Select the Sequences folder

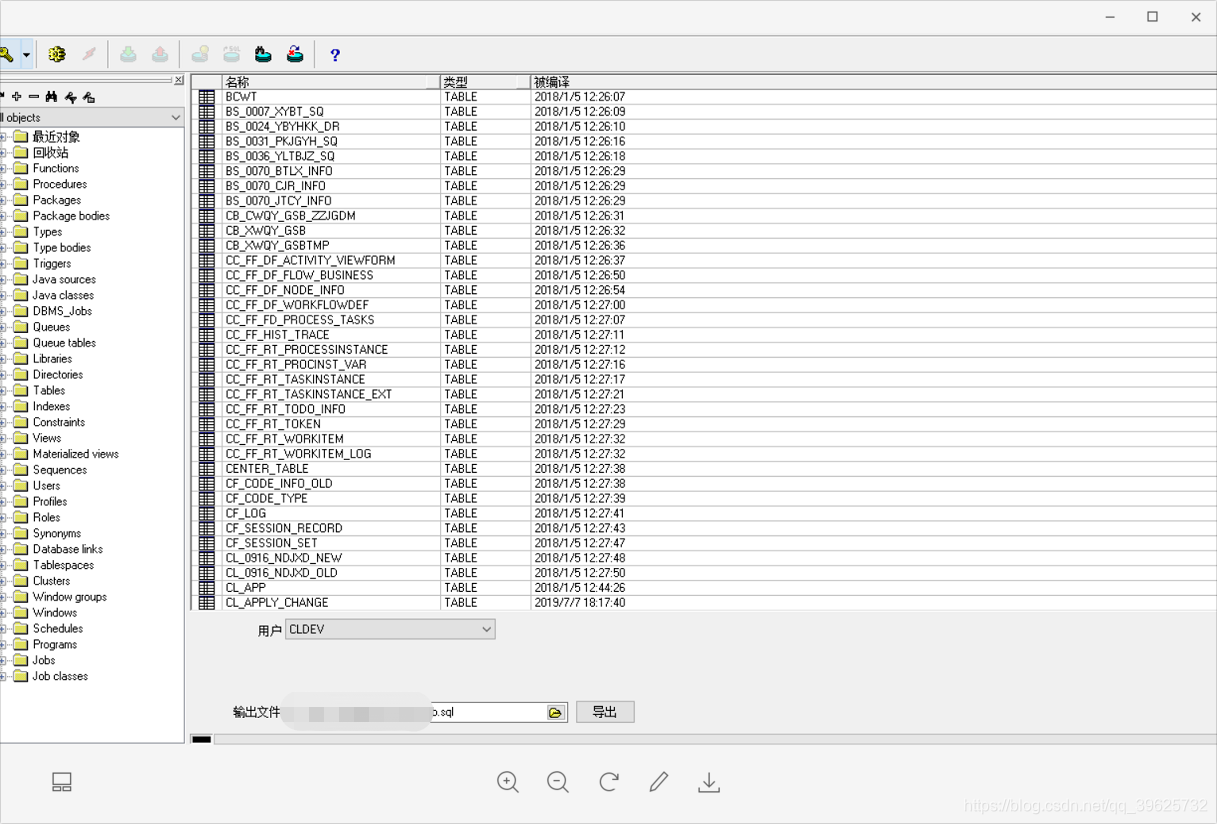coord(60,470)
